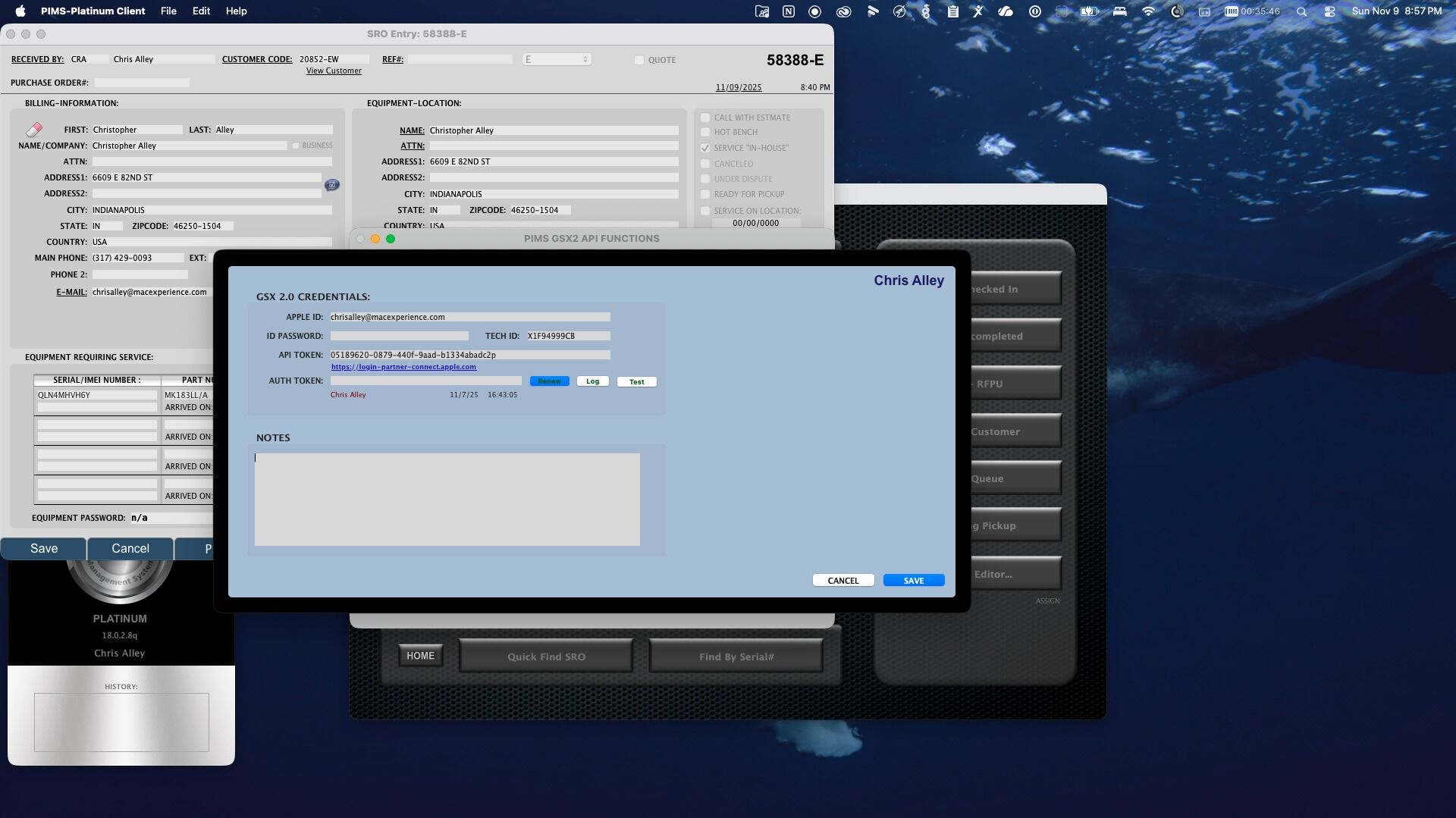Click Cancel in the SRO Entry window
Viewport: 1456px width, 818px height.
pyautogui.click(x=130, y=549)
